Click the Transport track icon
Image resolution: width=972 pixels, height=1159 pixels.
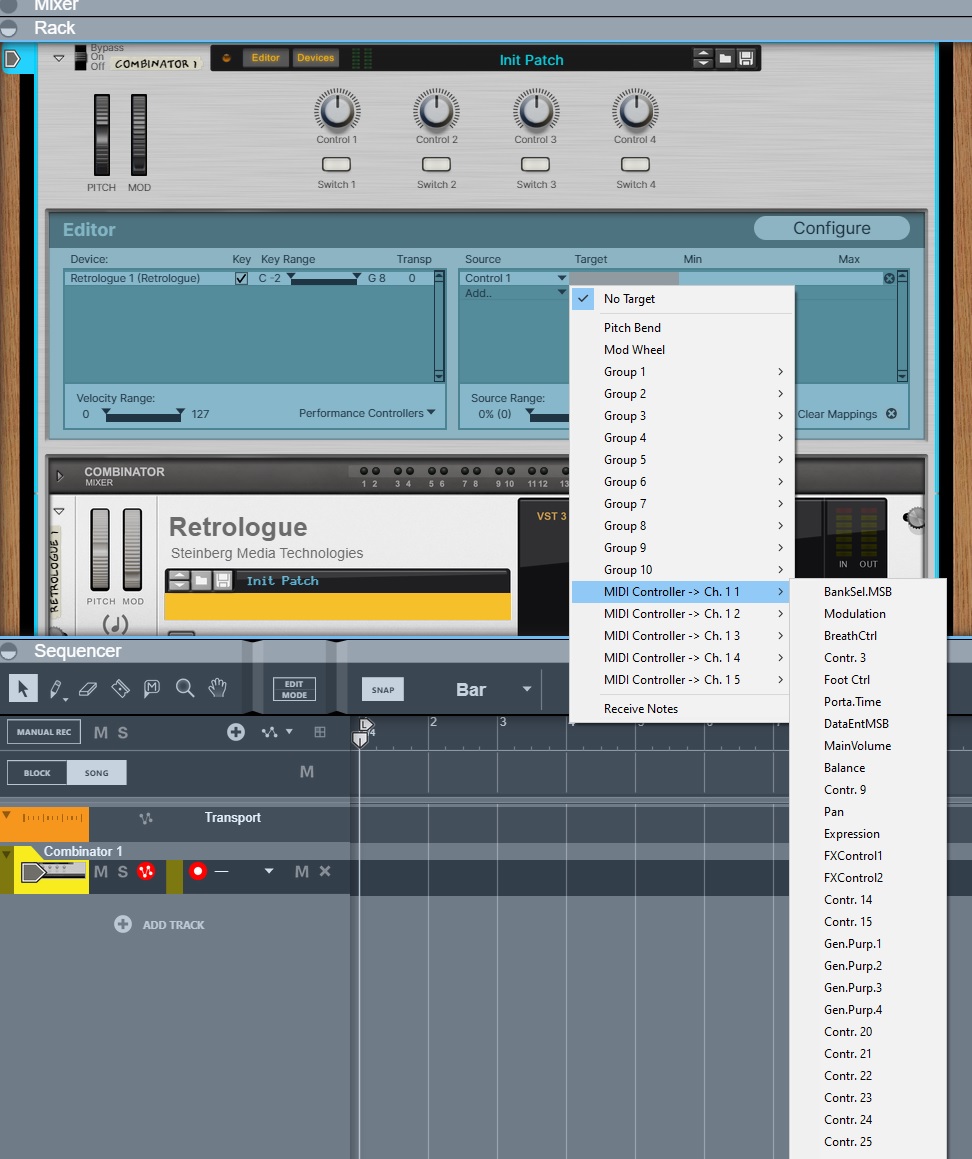tap(44, 823)
